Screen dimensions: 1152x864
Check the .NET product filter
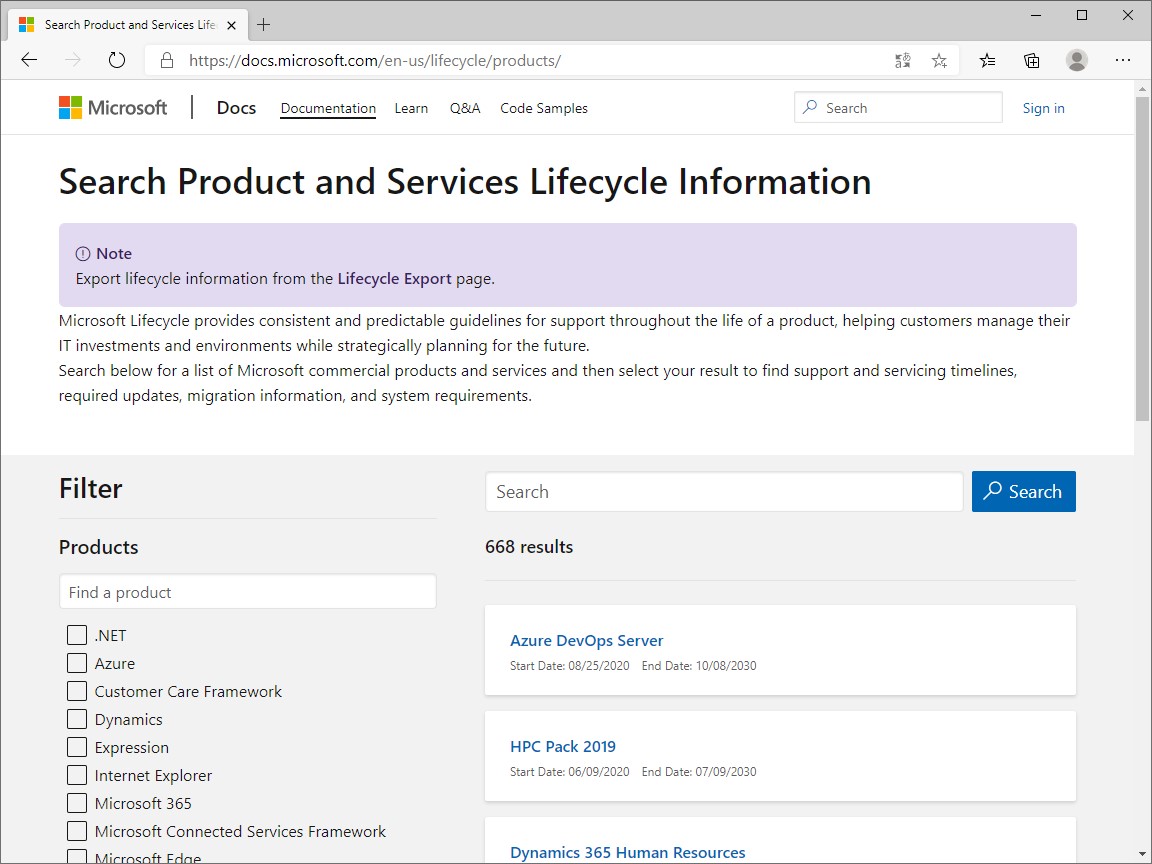point(76,635)
